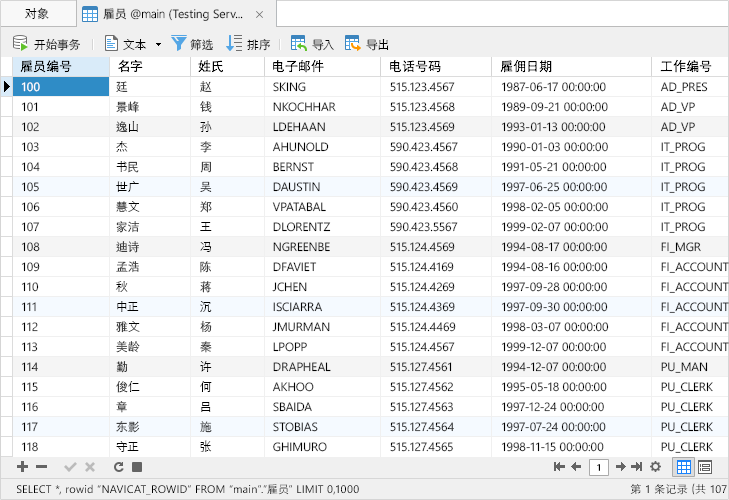Screen dimensions: 729x500
Task: Click the 电子邮件 column header
Action: (x=322, y=67)
